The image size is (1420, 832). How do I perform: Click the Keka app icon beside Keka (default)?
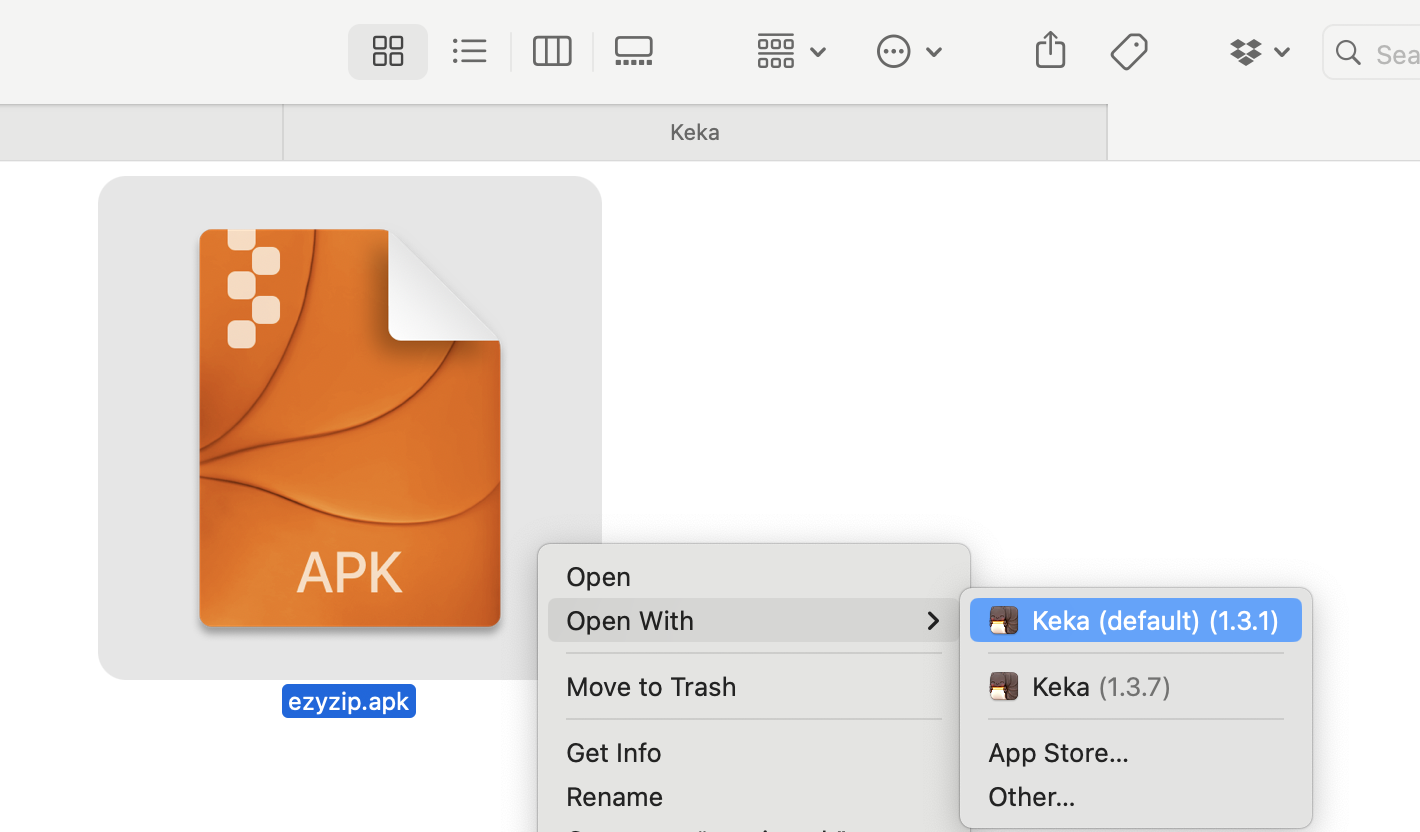tap(1003, 620)
